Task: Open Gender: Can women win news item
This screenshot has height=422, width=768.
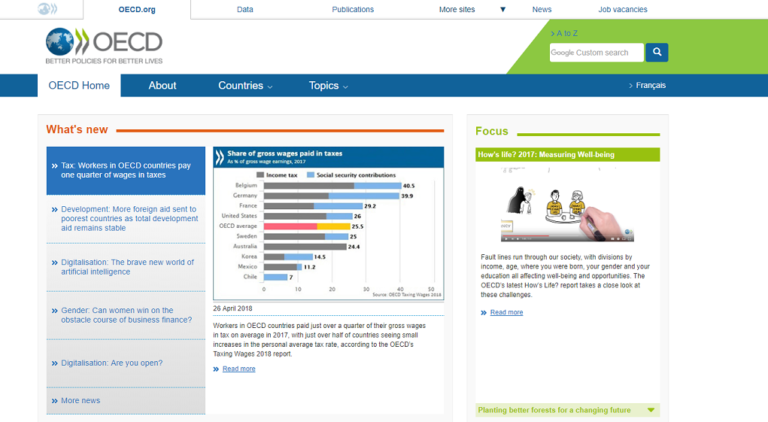Action: (x=126, y=315)
